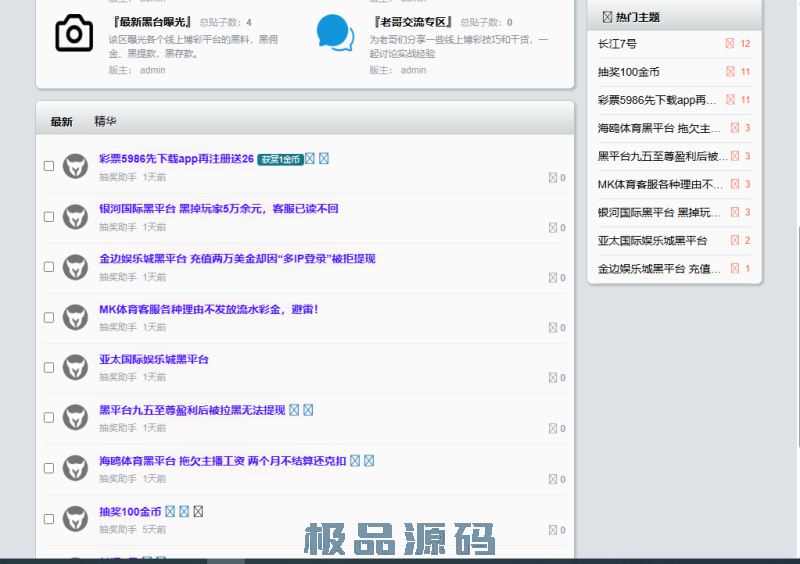Check the box for 彩票5986先下载app再注册送26

click(49, 166)
